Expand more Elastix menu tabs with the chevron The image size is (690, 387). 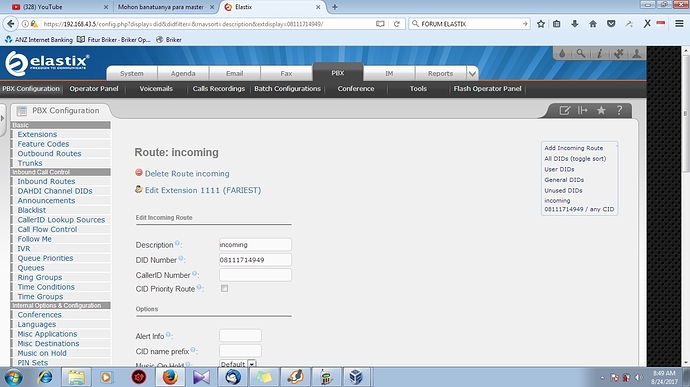click(472, 74)
